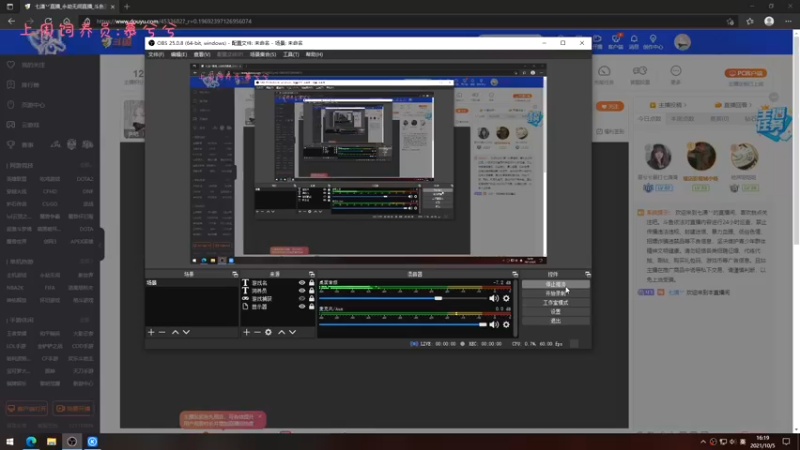Open Windows notification center icon

pyautogui.click(x=786, y=442)
